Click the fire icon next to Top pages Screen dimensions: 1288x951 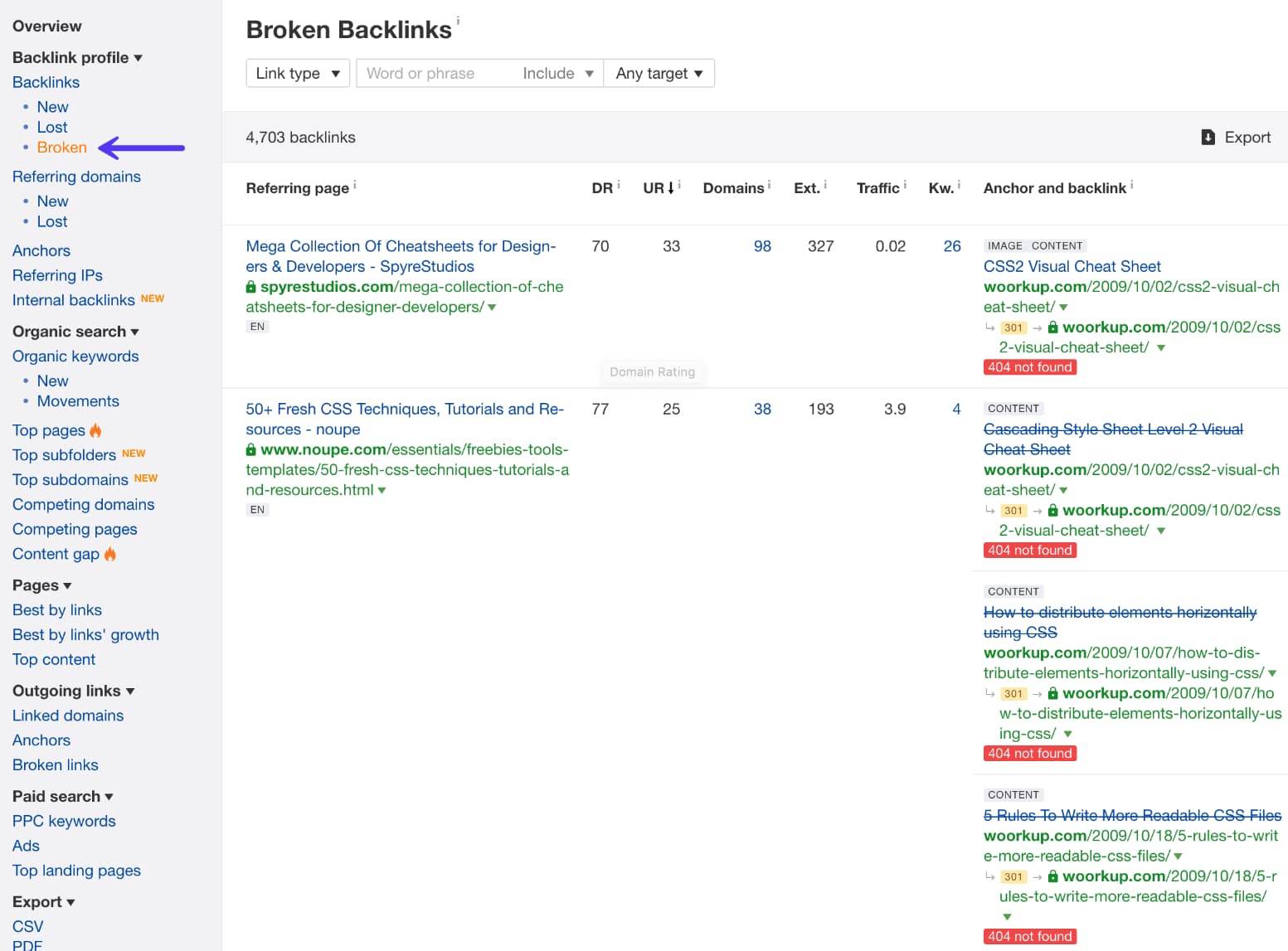coord(95,430)
